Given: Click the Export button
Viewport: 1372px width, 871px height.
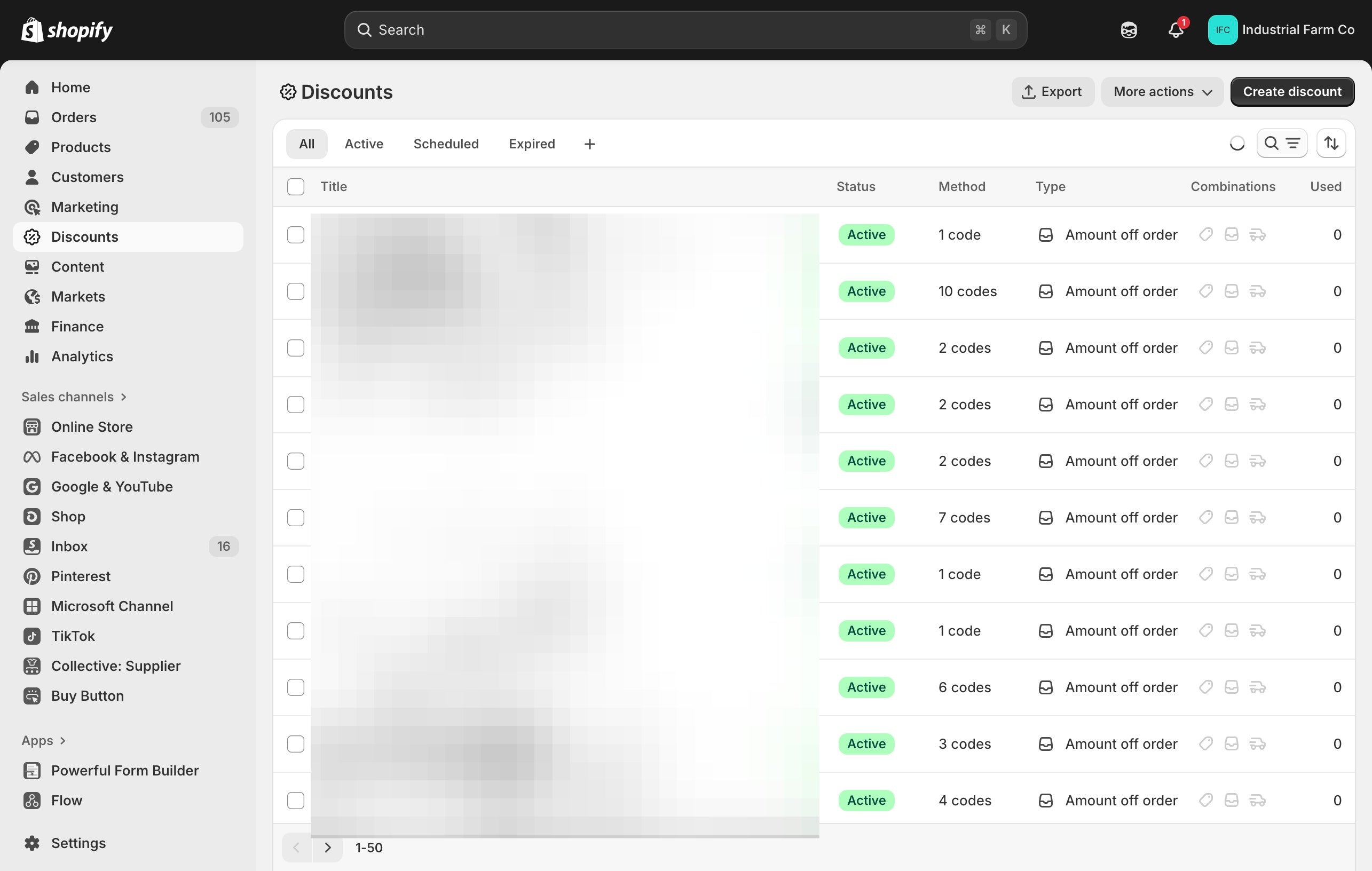Looking at the screenshot, I should [x=1052, y=92].
